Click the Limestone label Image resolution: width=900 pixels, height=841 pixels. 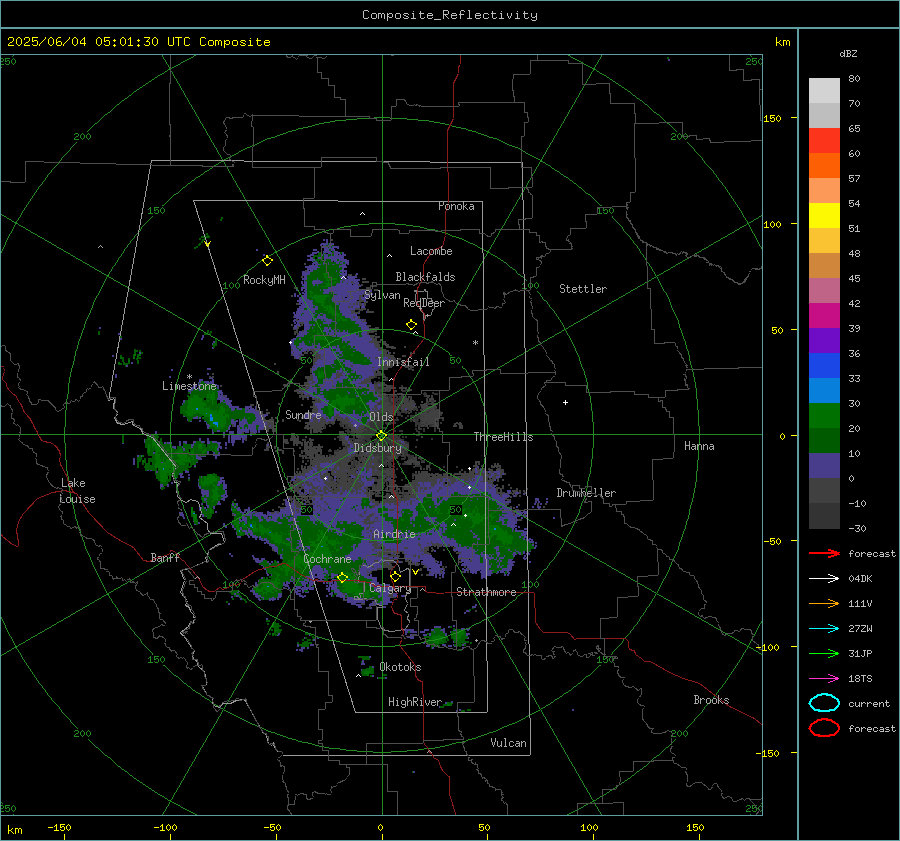189,386
